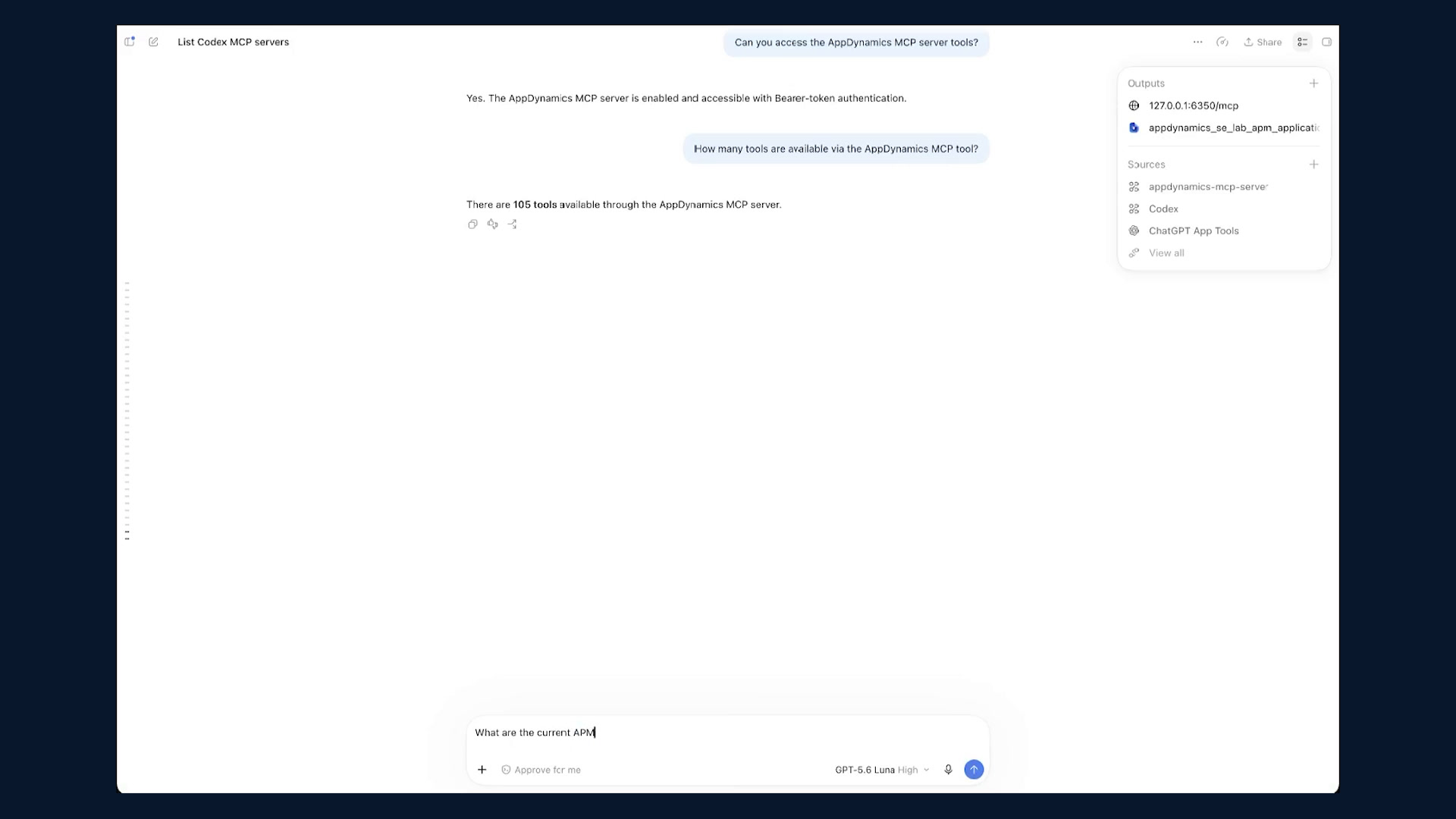This screenshot has width=1456, height=819.
Task: Start voice dictation with microphone icon
Action: (x=948, y=770)
